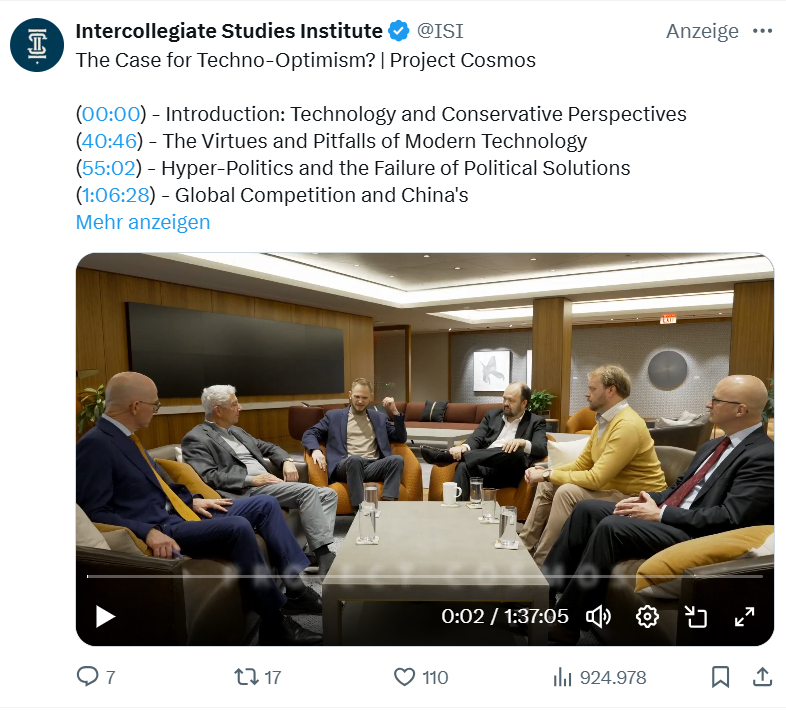Mute the video sound
The height and width of the screenshot is (715, 786).
tap(598, 616)
